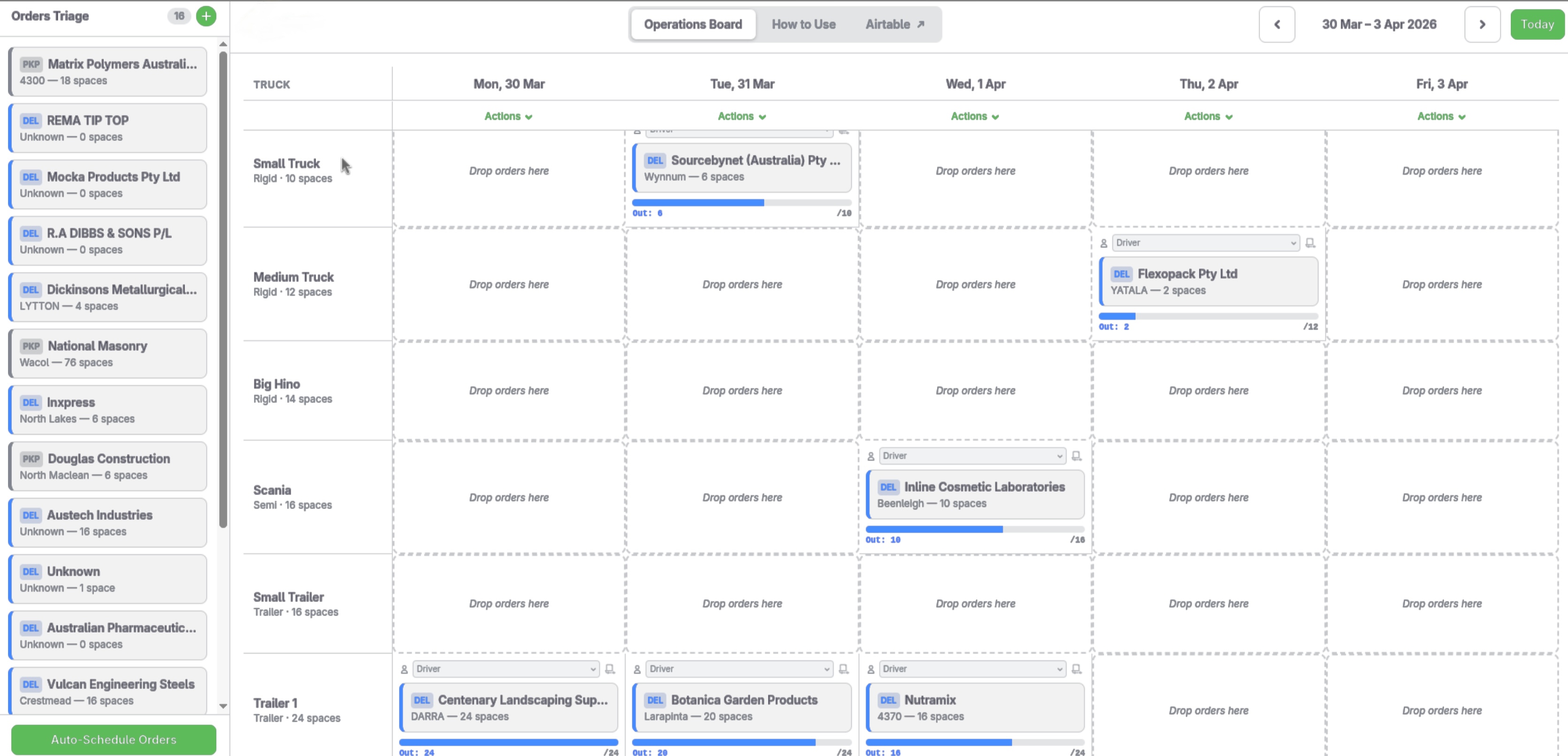
Task: Click the trailer icon above the Nutramix card
Action: pyautogui.click(x=1076, y=669)
